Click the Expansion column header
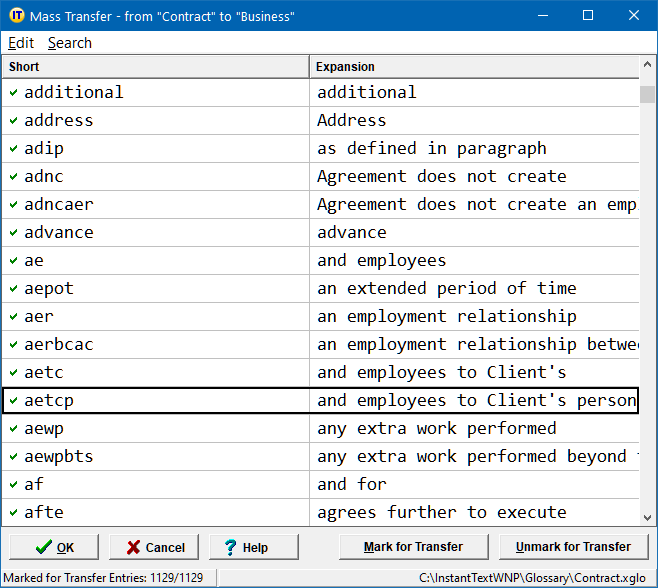This screenshot has height=588, width=658. [x=473, y=67]
